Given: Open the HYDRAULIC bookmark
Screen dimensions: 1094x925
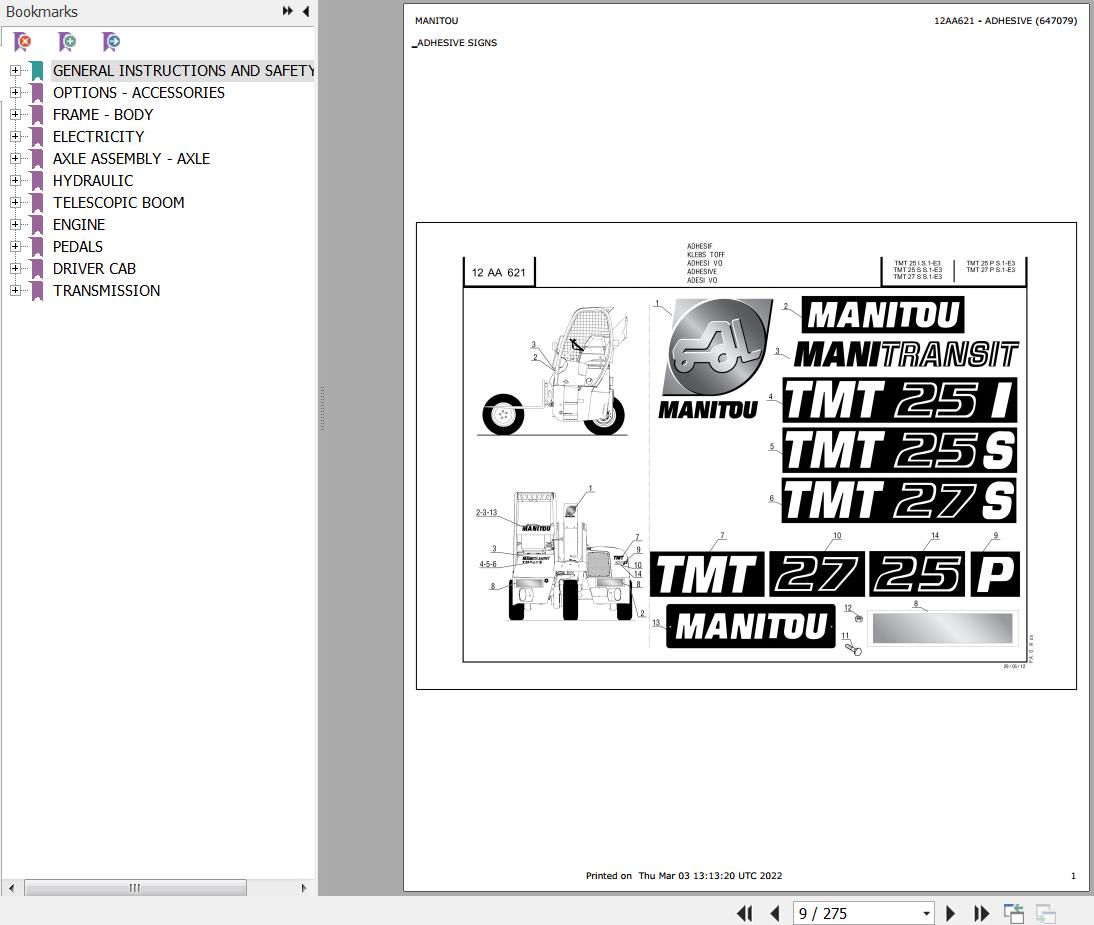Looking at the screenshot, I should [93, 181].
